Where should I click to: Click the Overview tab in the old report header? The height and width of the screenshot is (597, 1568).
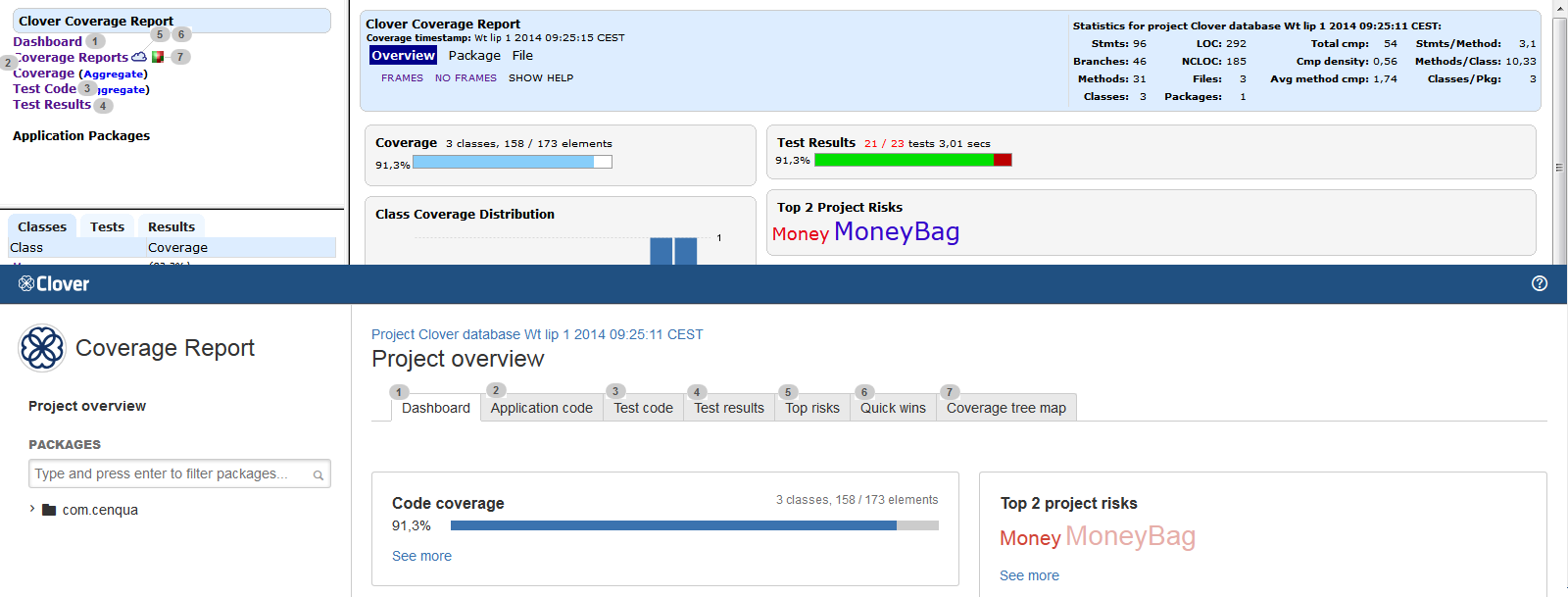[x=403, y=56]
